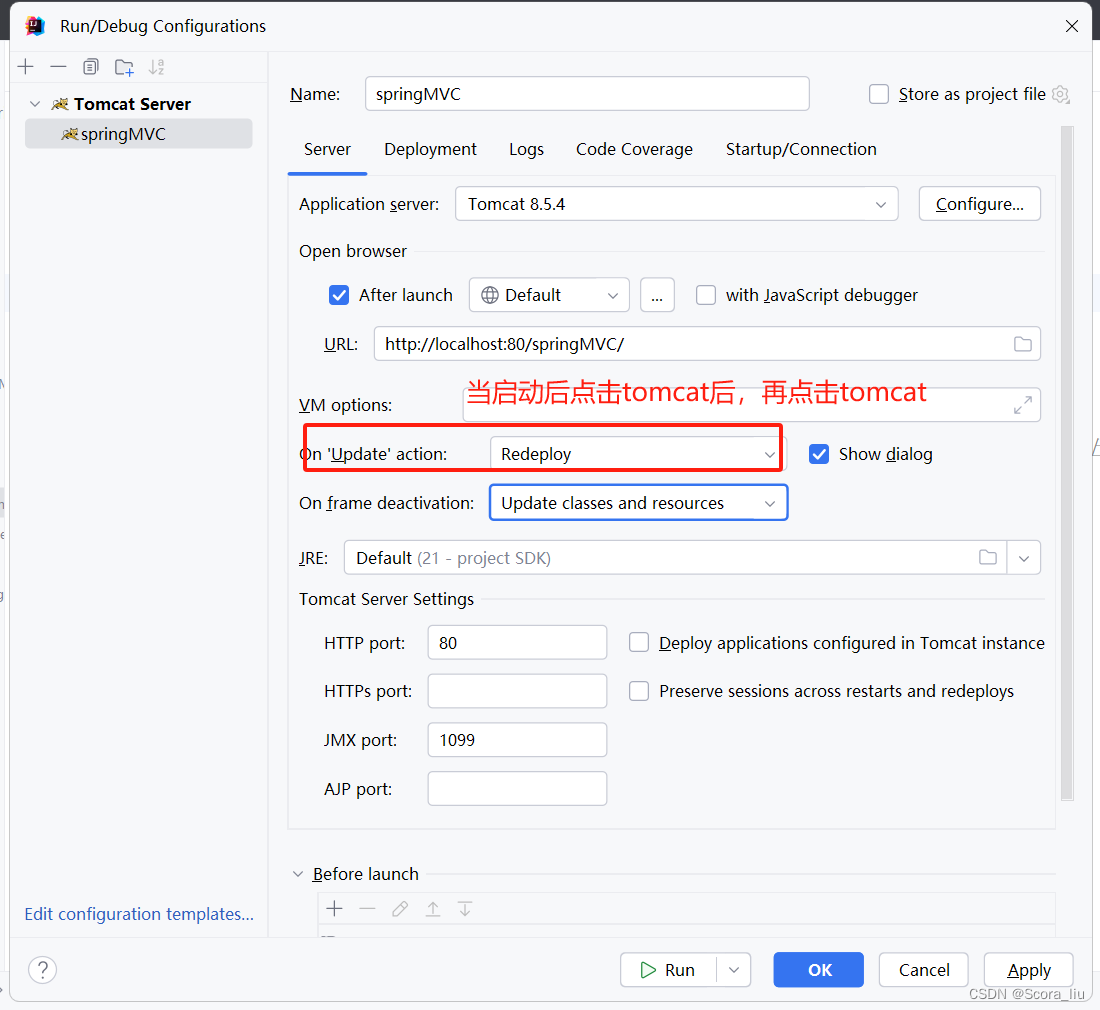This screenshot has height=1010, width=1100.
Task: Switch to the Startup/Connection tab
Action: [800, 149]
